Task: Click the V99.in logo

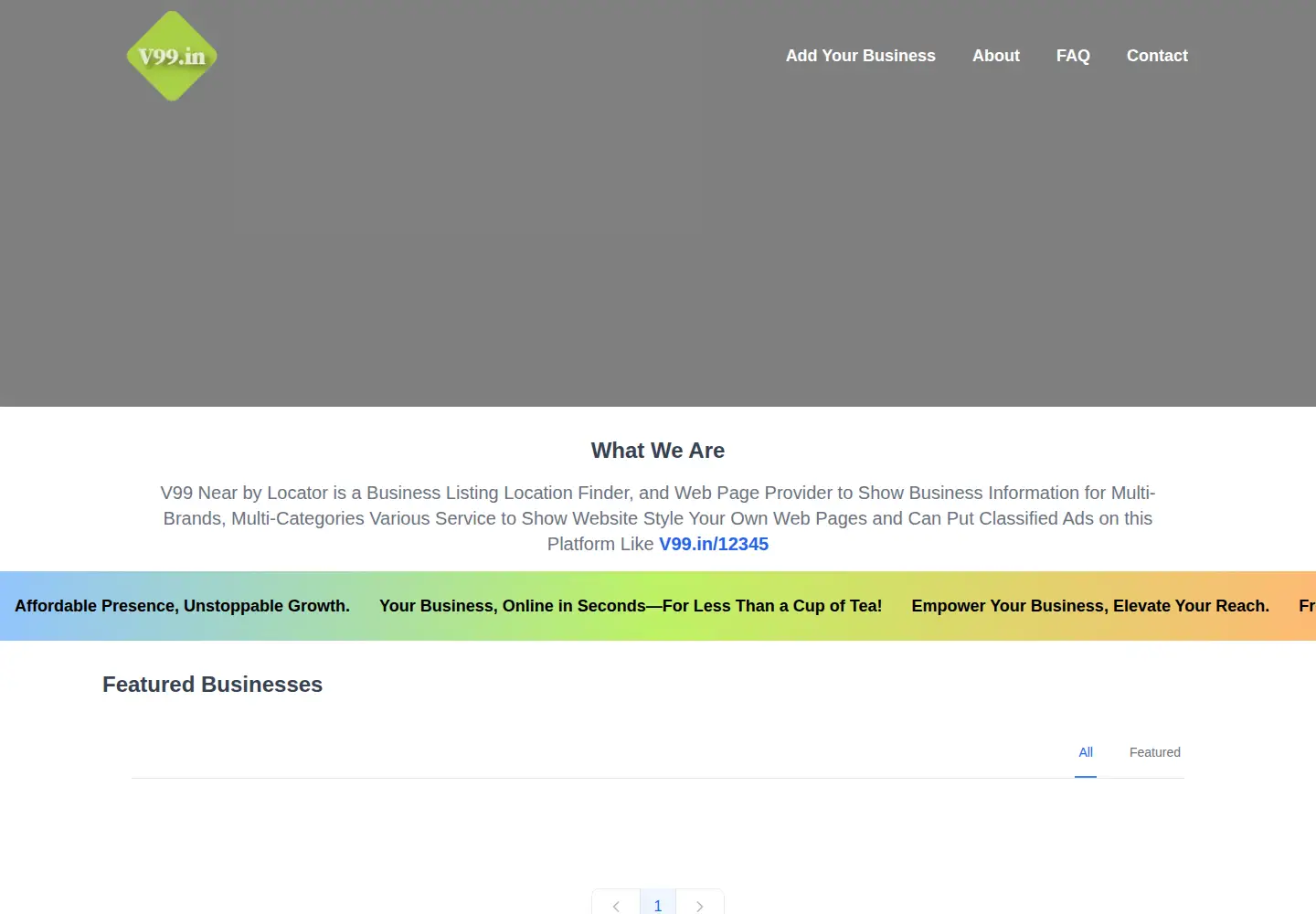Action: (172, 56)
